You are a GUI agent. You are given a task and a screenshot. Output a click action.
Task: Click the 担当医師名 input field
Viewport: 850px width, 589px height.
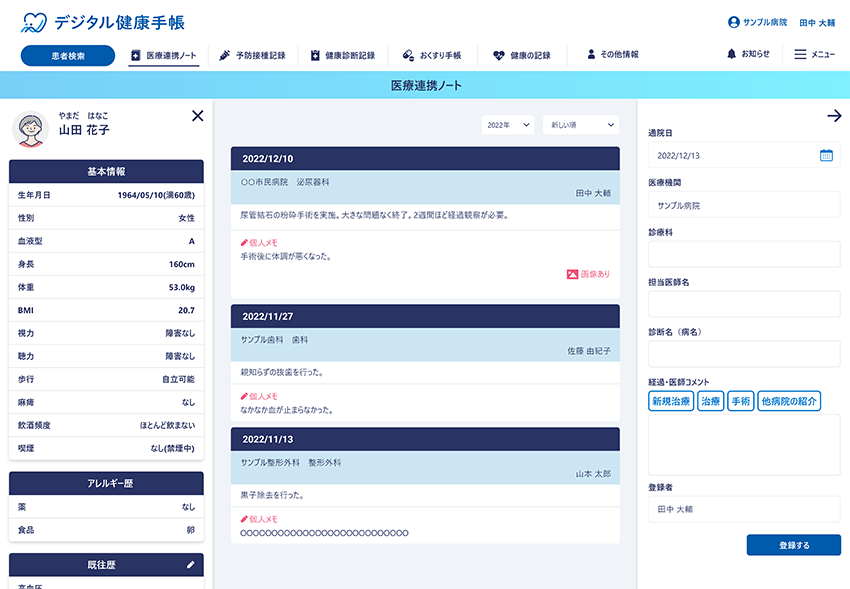coord(744,305)
